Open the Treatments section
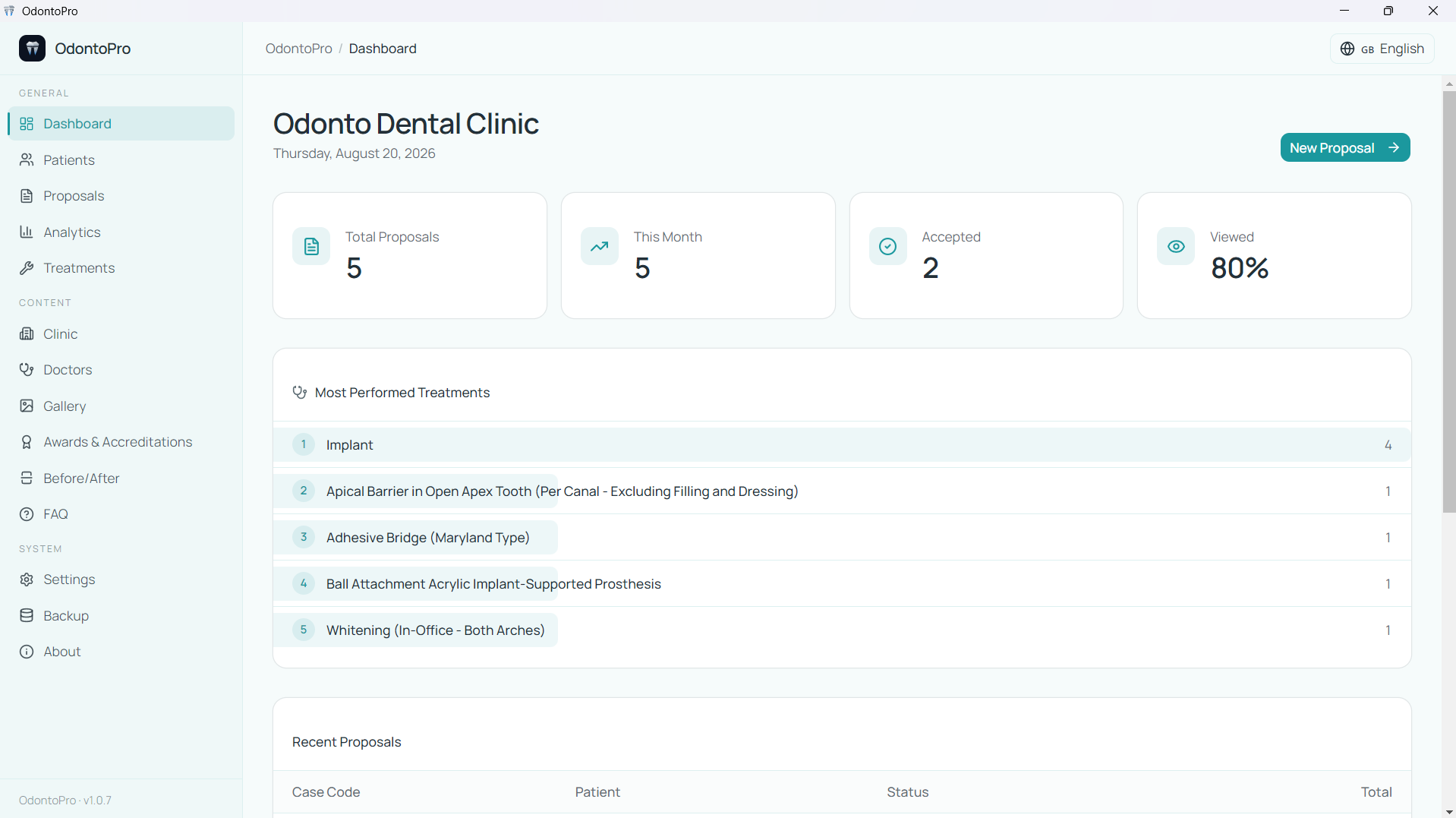1456x818 pixels. point(121,268)
